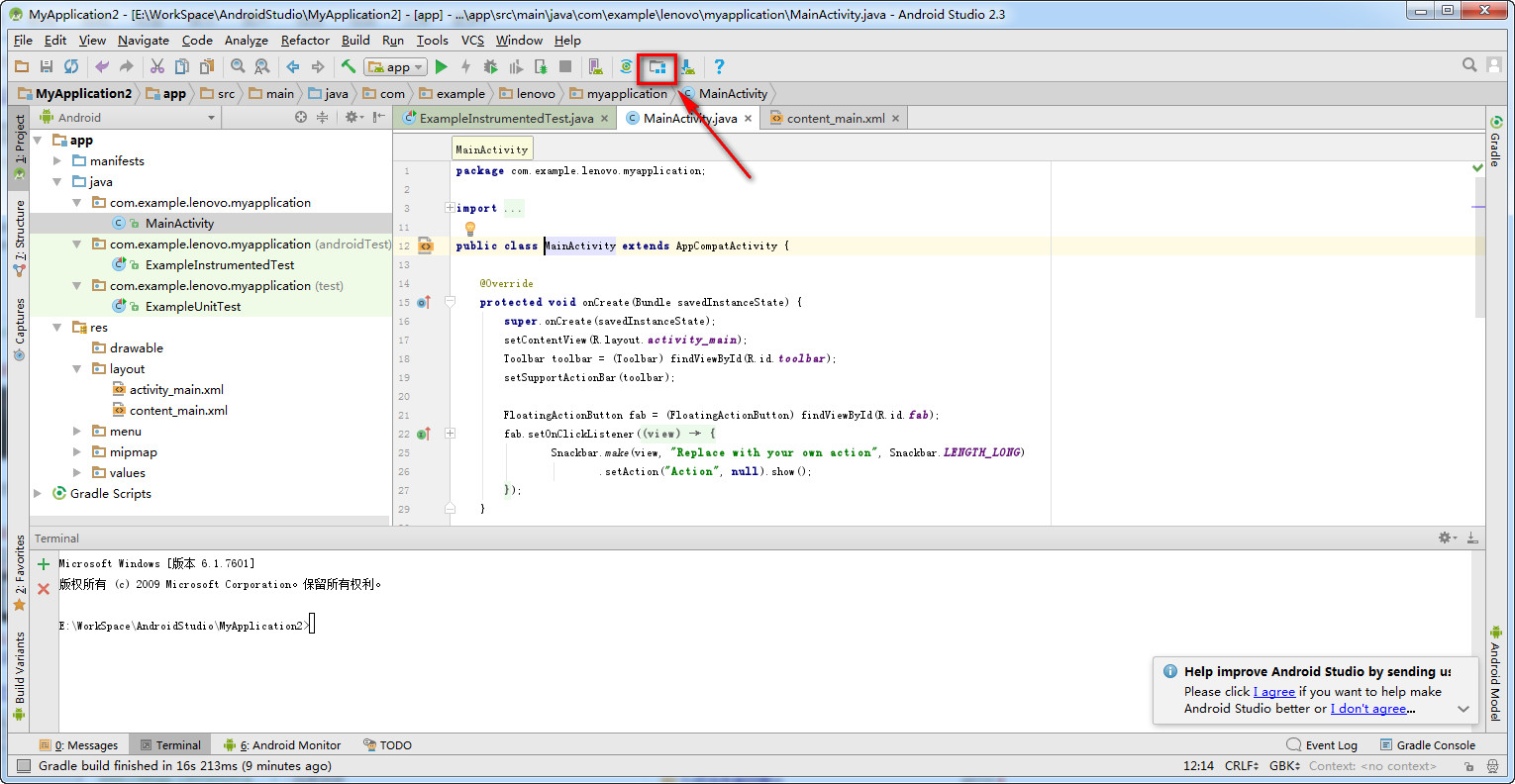This screenshot has width=1515, height=784.
Task: Expand the mipmap folder node
Action: [x=77, y=452]
